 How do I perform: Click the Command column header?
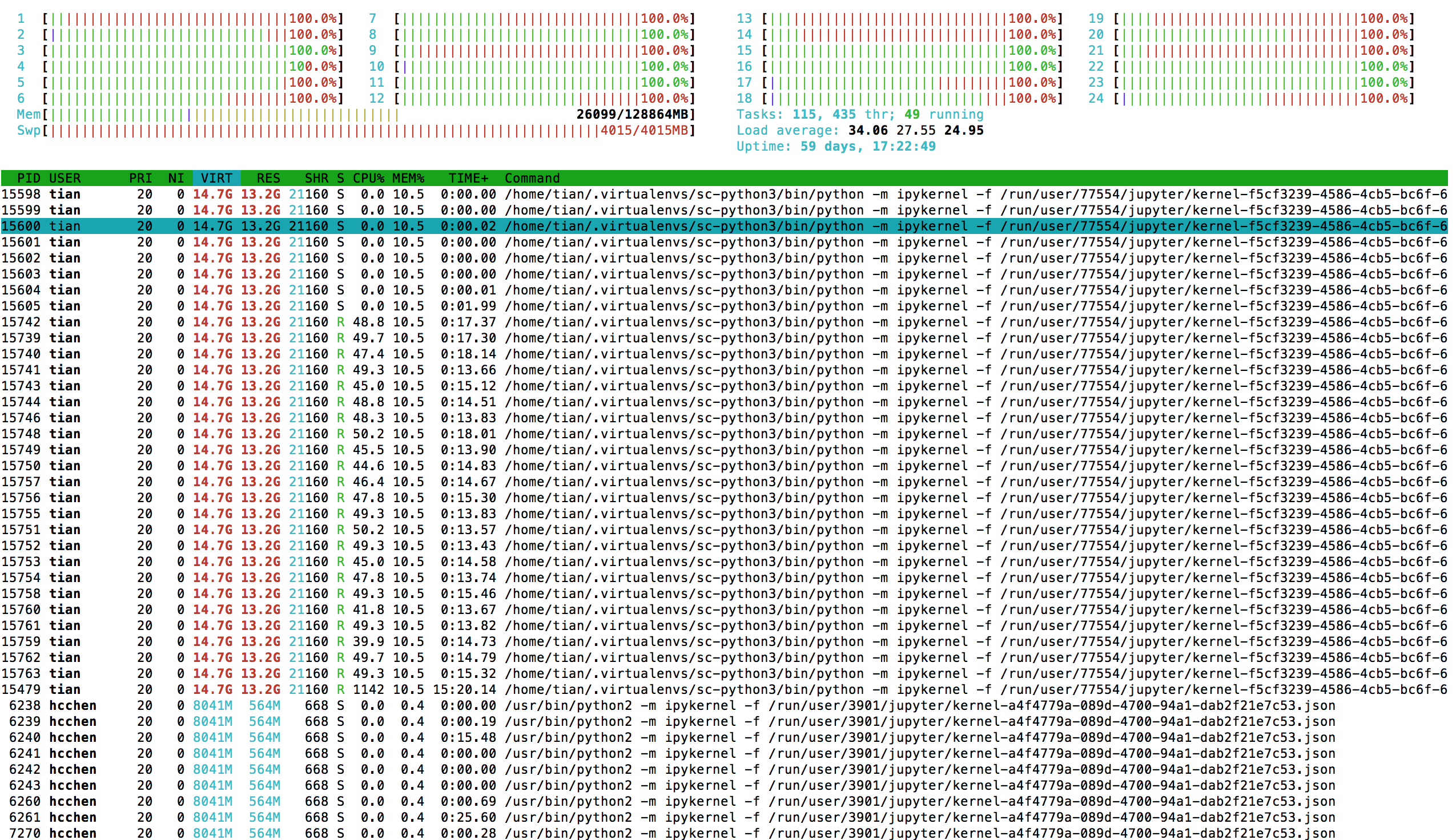coord(532,178)
